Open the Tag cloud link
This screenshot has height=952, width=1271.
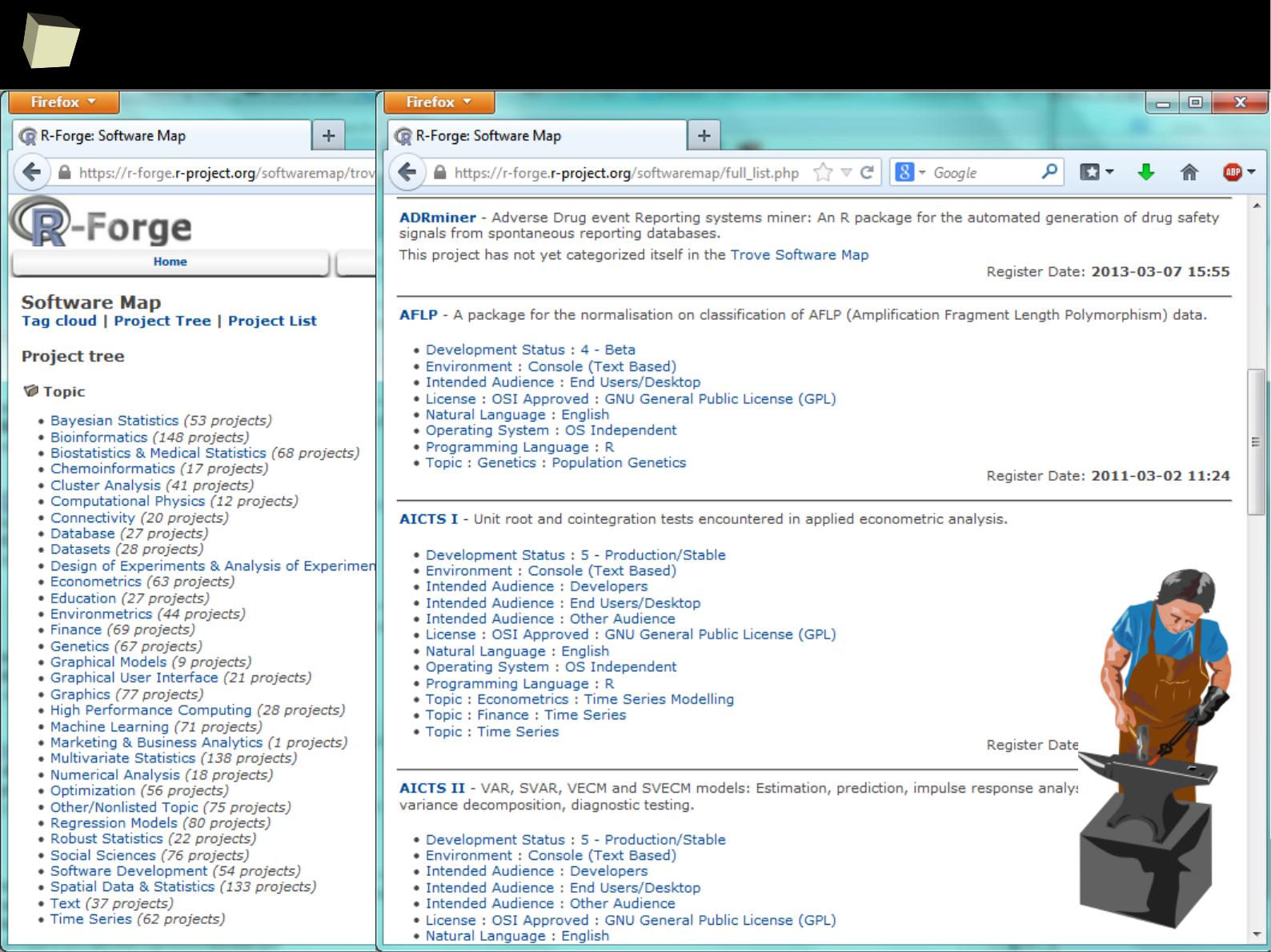click(58, 321)
